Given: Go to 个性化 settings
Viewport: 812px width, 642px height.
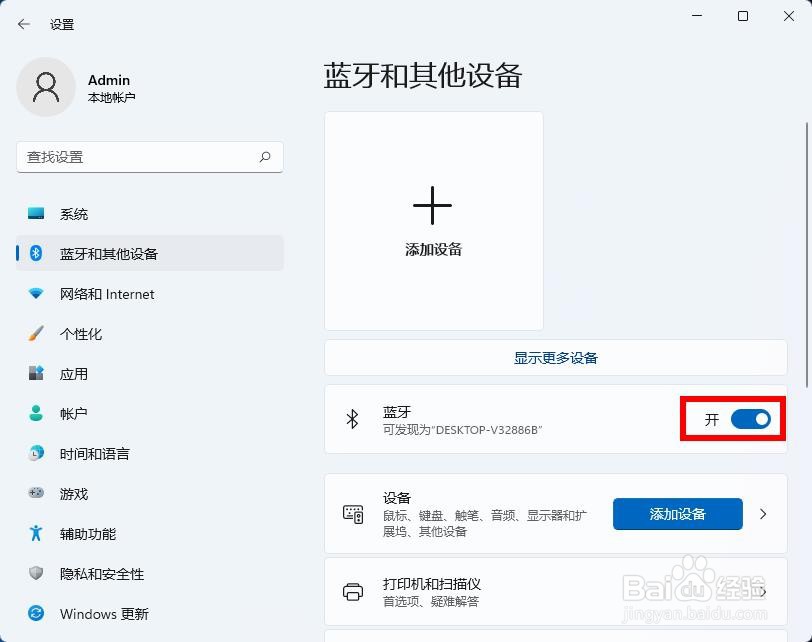Looking at the screenshot, I should tap(150, 333).
